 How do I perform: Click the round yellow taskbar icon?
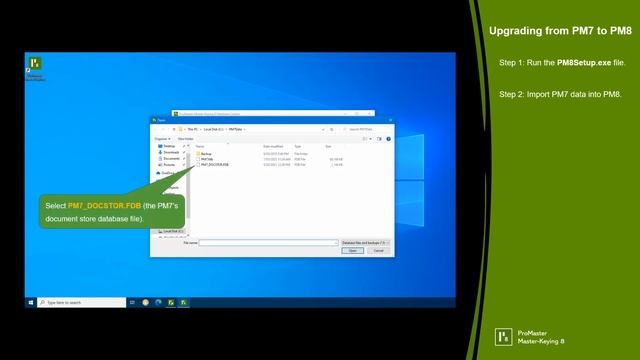145,302
